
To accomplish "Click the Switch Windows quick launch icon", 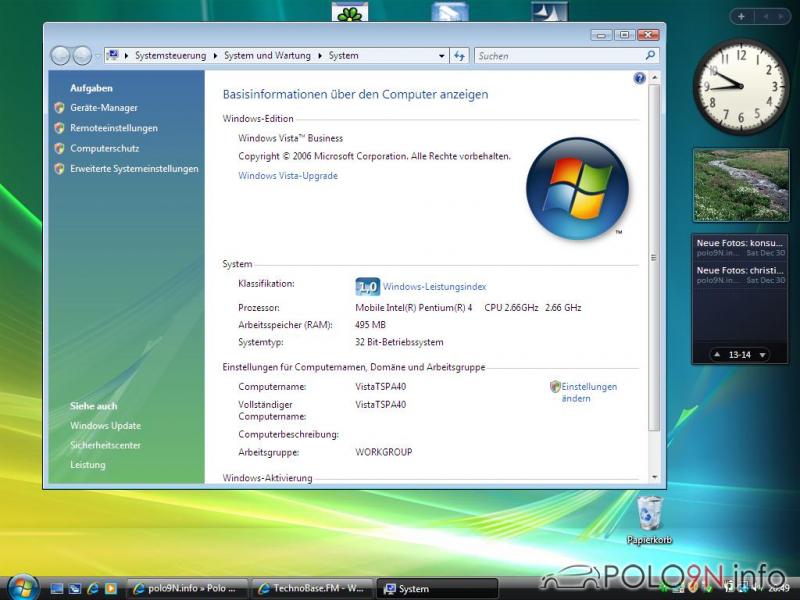I will pyautogui.click(x=75, y=589).
